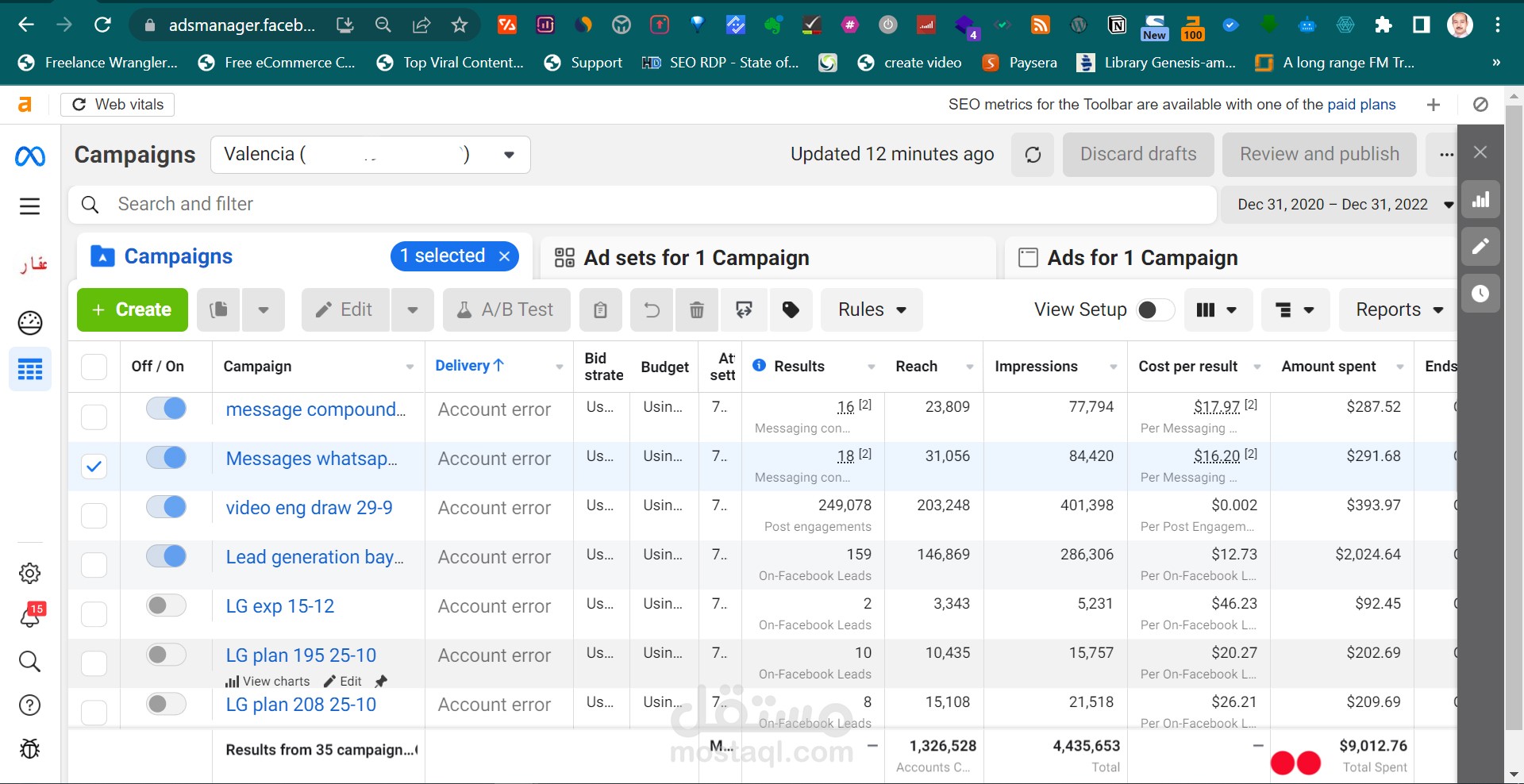Open notifications bell with 15 badge
The height and width of the screenshot is (784, 1524).
point(30,616)
